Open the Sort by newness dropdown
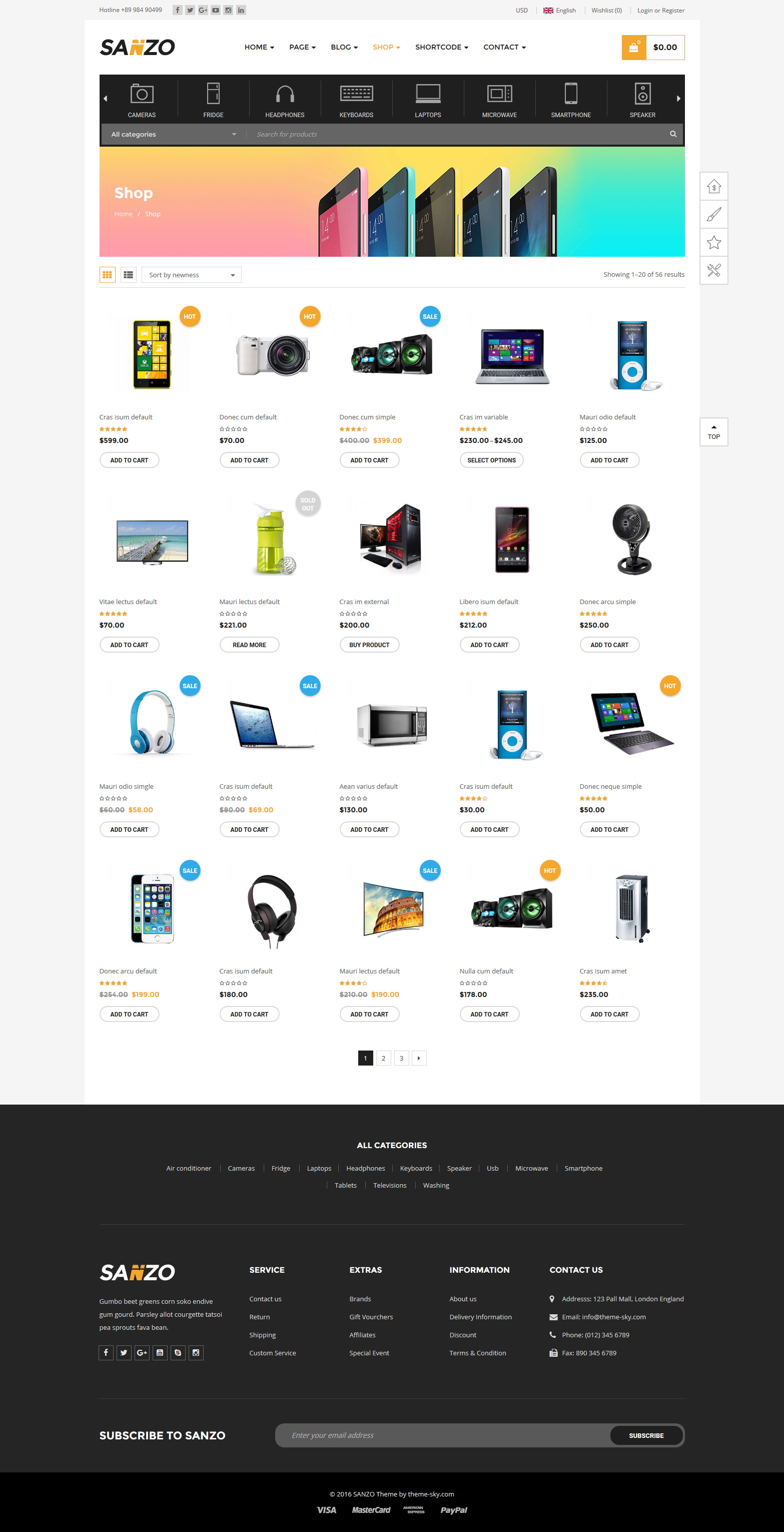The width and height of the screenshot is (784, 1532). pos(192,275)
